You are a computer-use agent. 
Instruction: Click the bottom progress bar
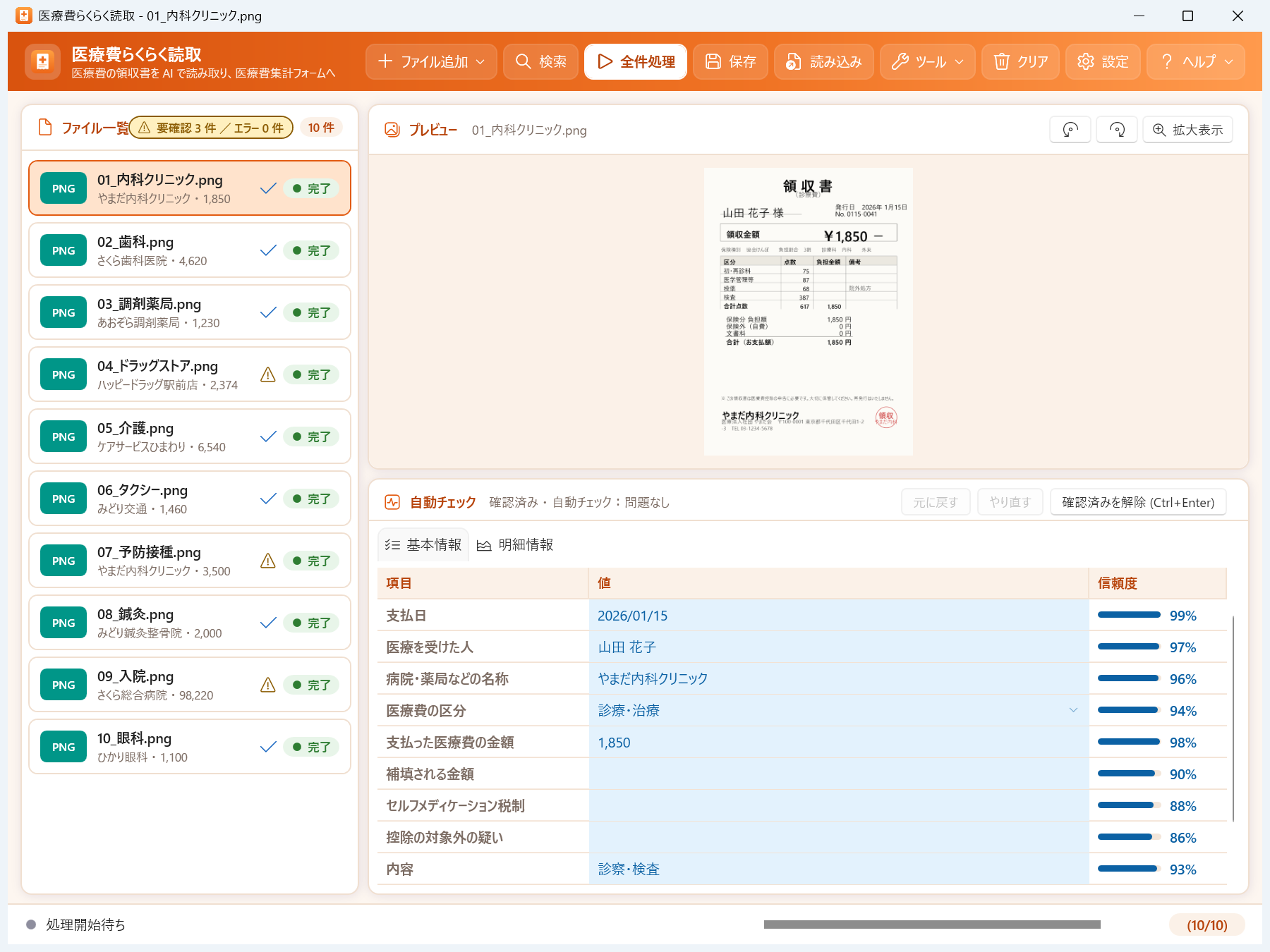[932, 924]
